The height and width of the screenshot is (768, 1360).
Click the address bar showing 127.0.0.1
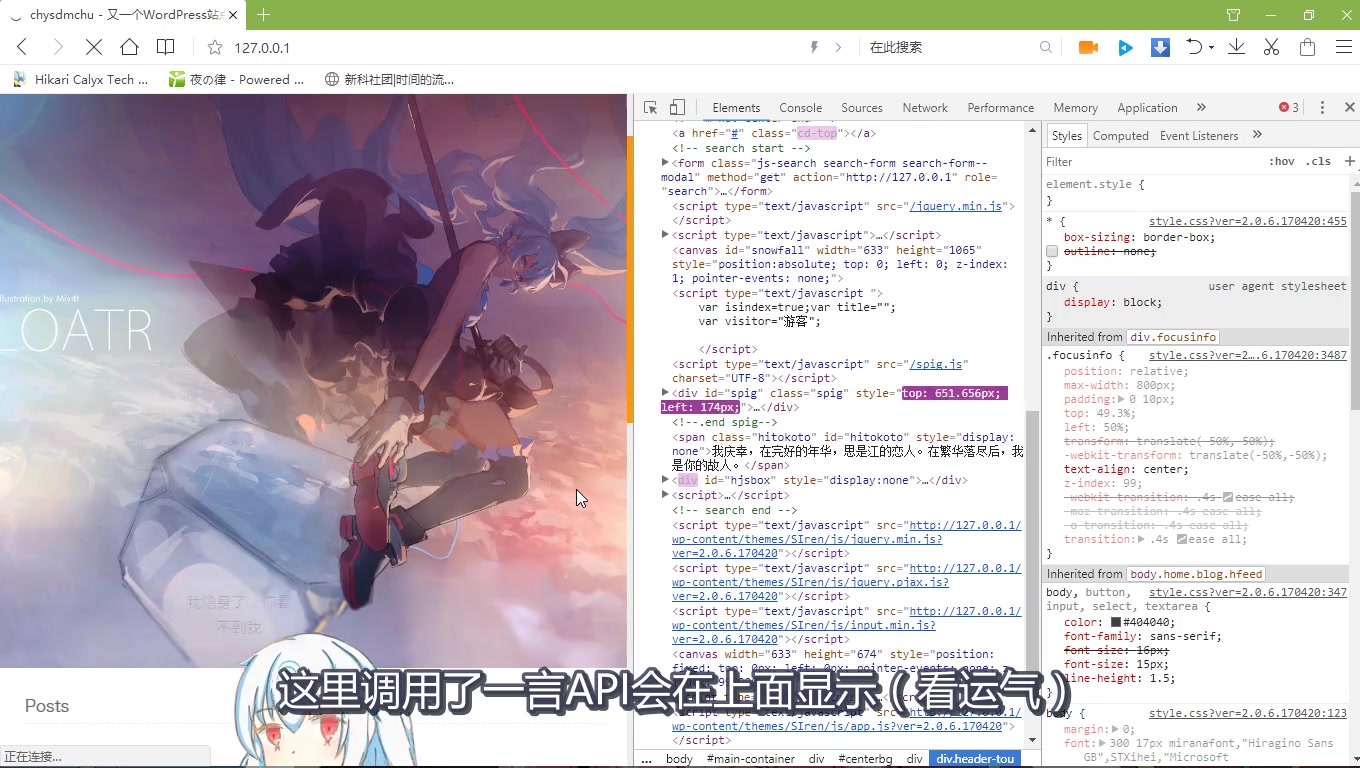(500, 47)
